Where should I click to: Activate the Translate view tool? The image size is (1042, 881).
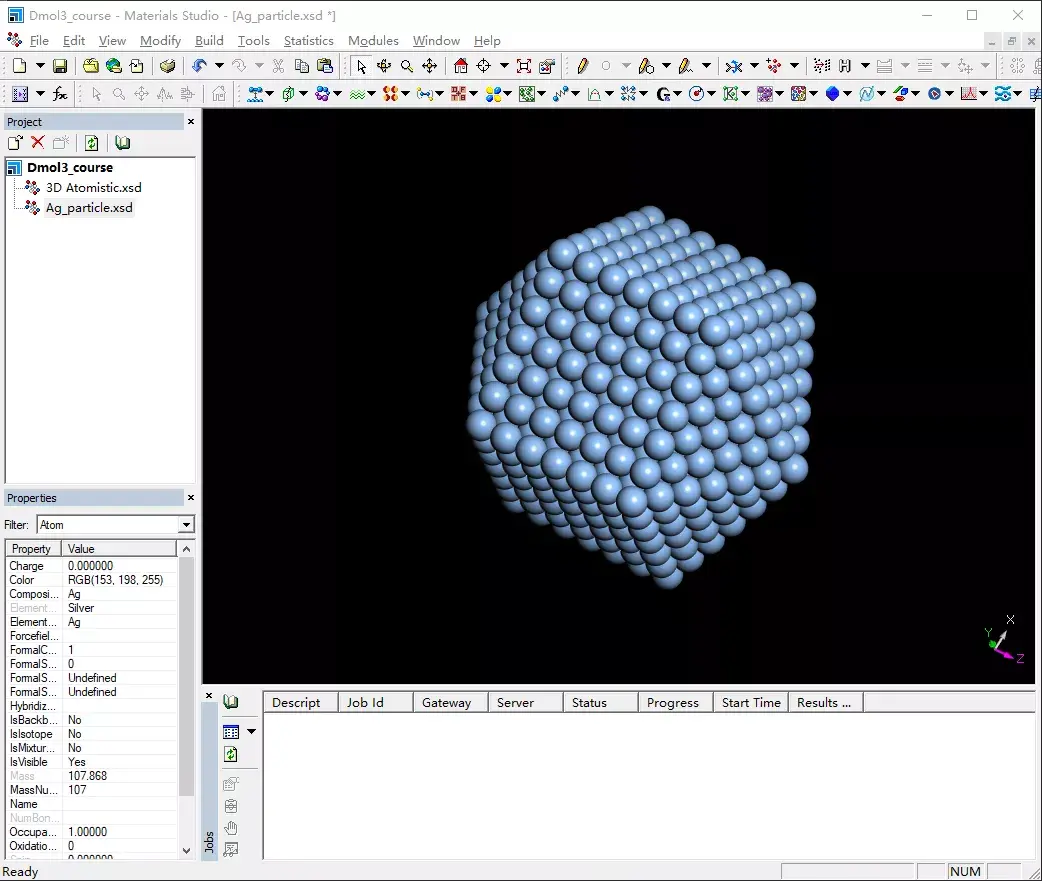click(429, 66)
